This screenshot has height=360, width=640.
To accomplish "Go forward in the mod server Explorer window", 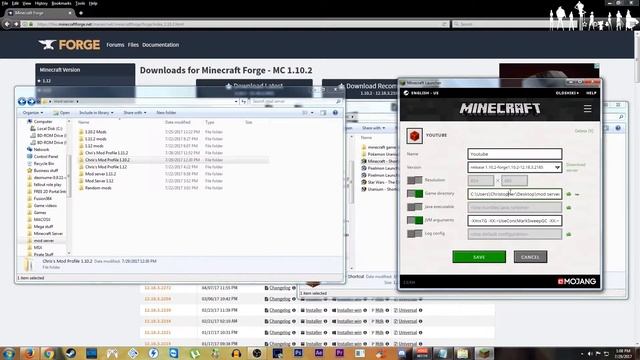I will click(31, 101).
